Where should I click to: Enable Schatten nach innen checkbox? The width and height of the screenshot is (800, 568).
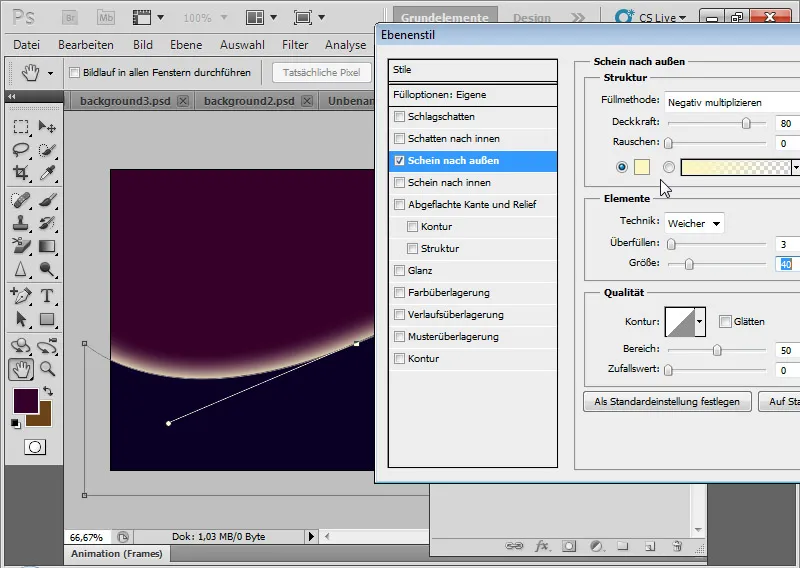(x=399, y=138)
